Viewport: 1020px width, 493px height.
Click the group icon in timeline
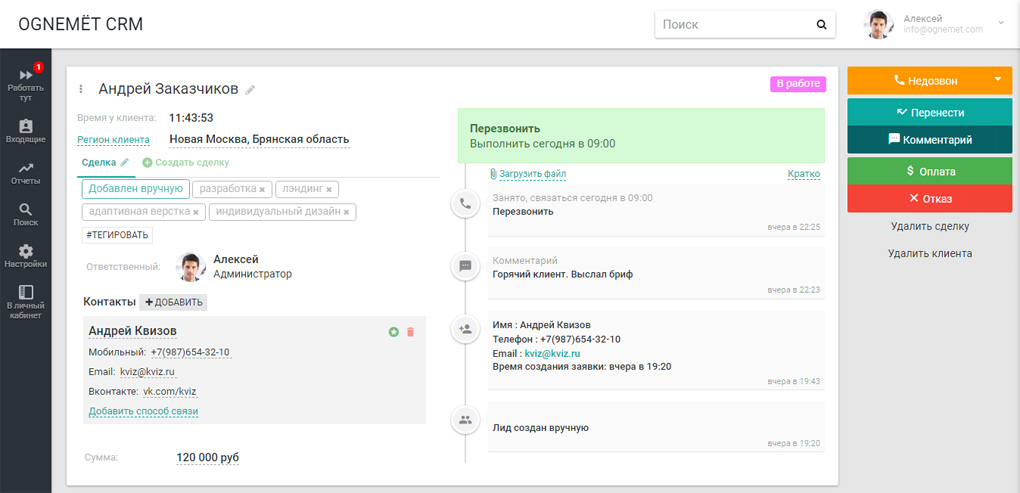[465, 420]
